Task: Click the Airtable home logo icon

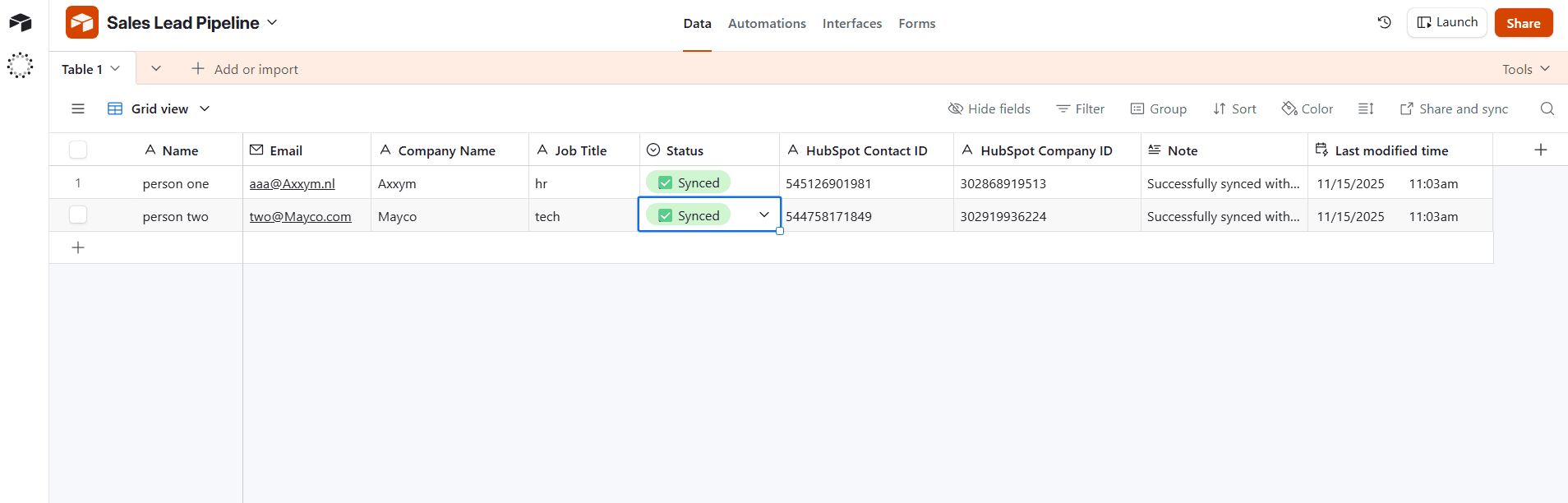Action: point(21,23)
